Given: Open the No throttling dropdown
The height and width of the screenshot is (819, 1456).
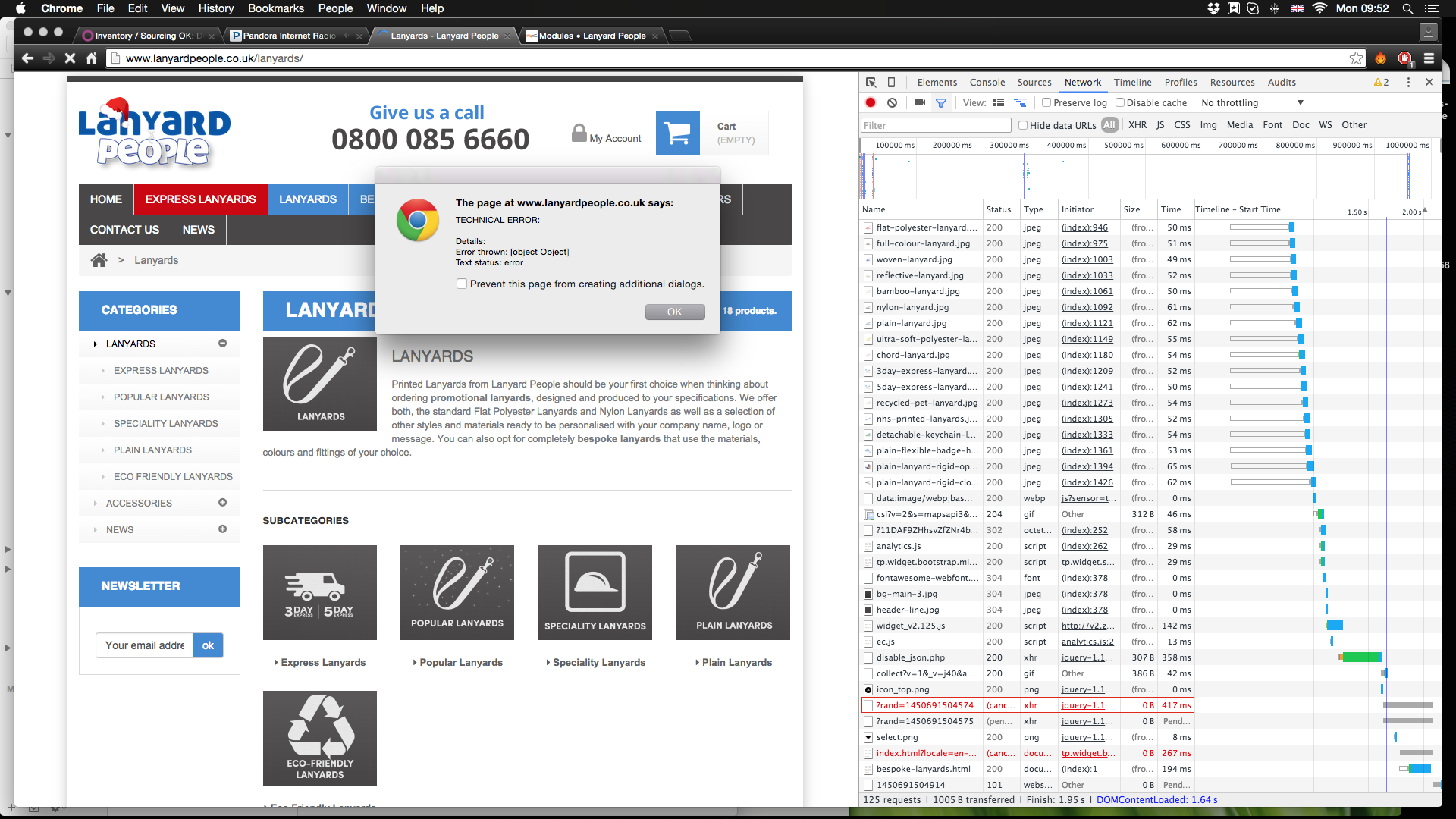Looking at the screenshot, I should point(1252,102).
